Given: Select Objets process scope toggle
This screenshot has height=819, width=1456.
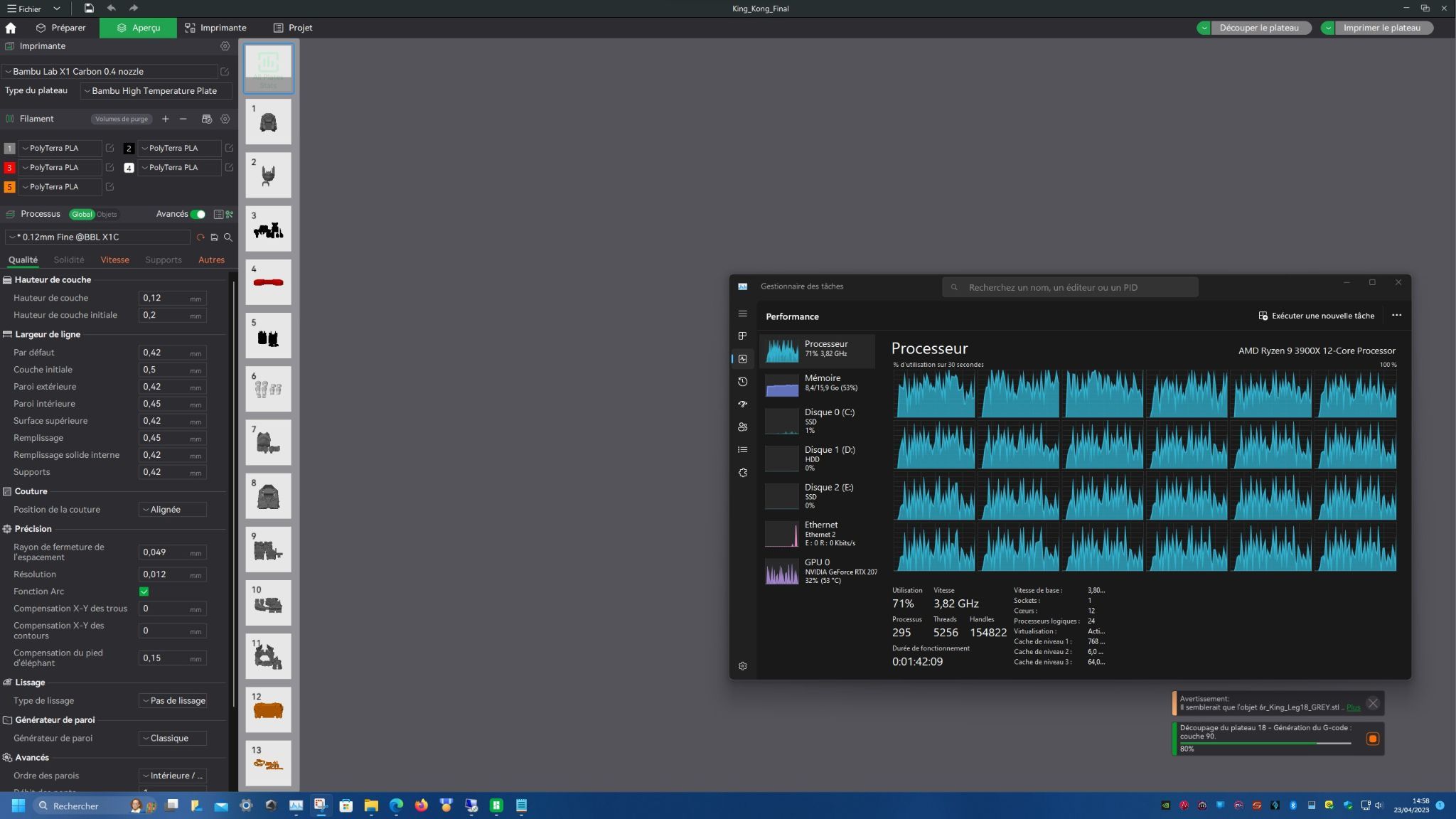Looking at the screenshot, I should point(107,214).
